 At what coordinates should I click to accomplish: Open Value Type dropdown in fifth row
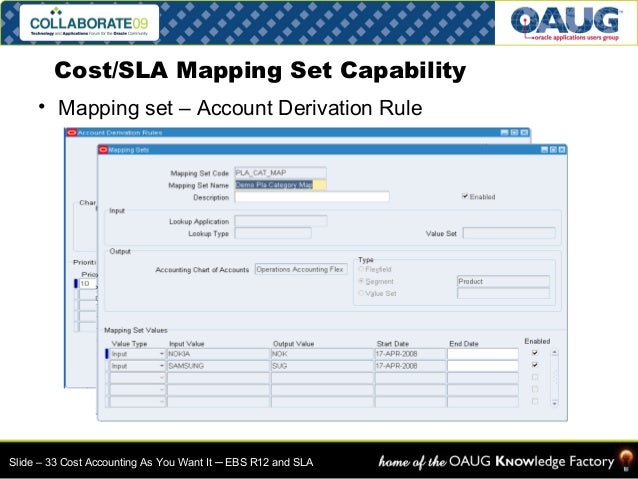point(162,402)
